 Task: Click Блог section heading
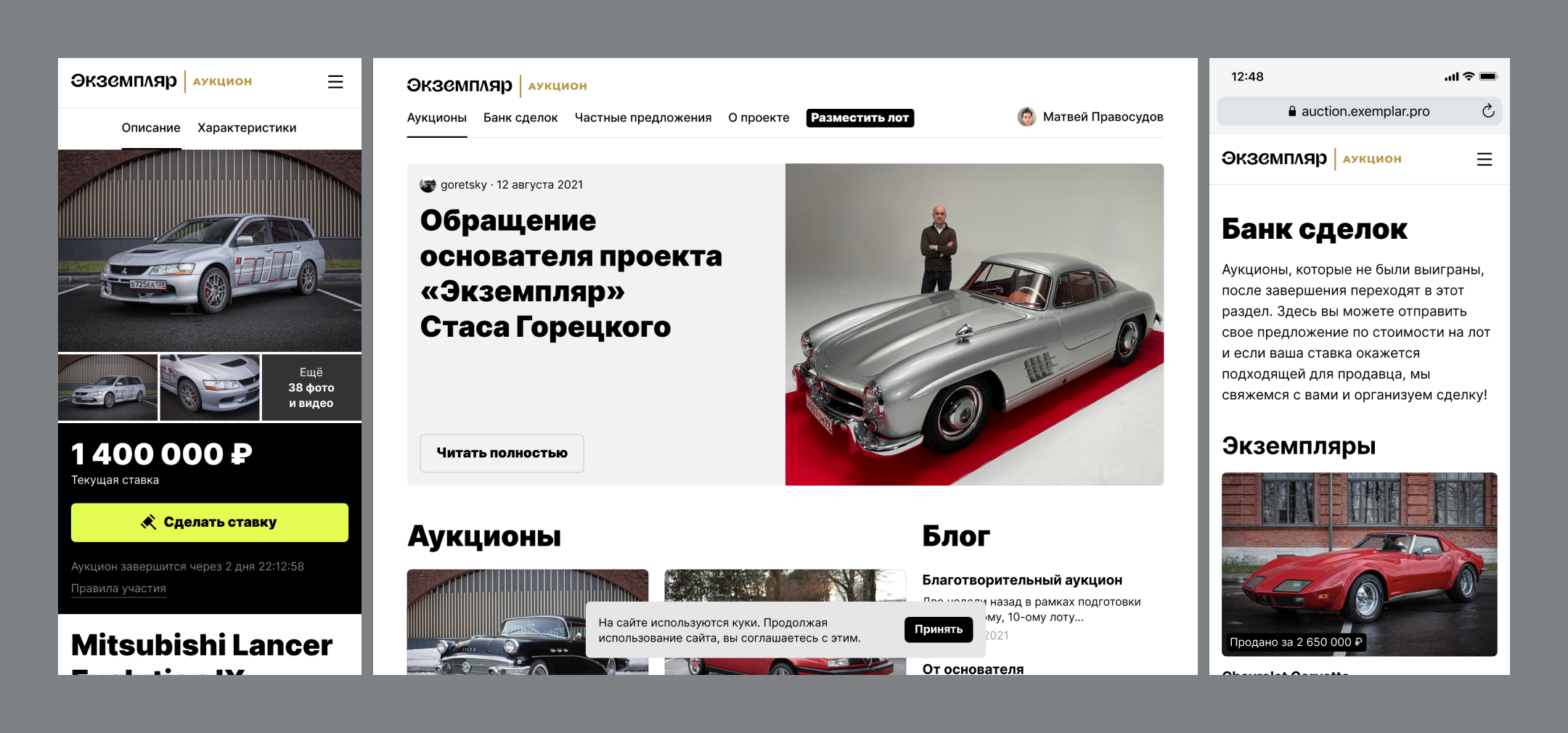[956, 536]
